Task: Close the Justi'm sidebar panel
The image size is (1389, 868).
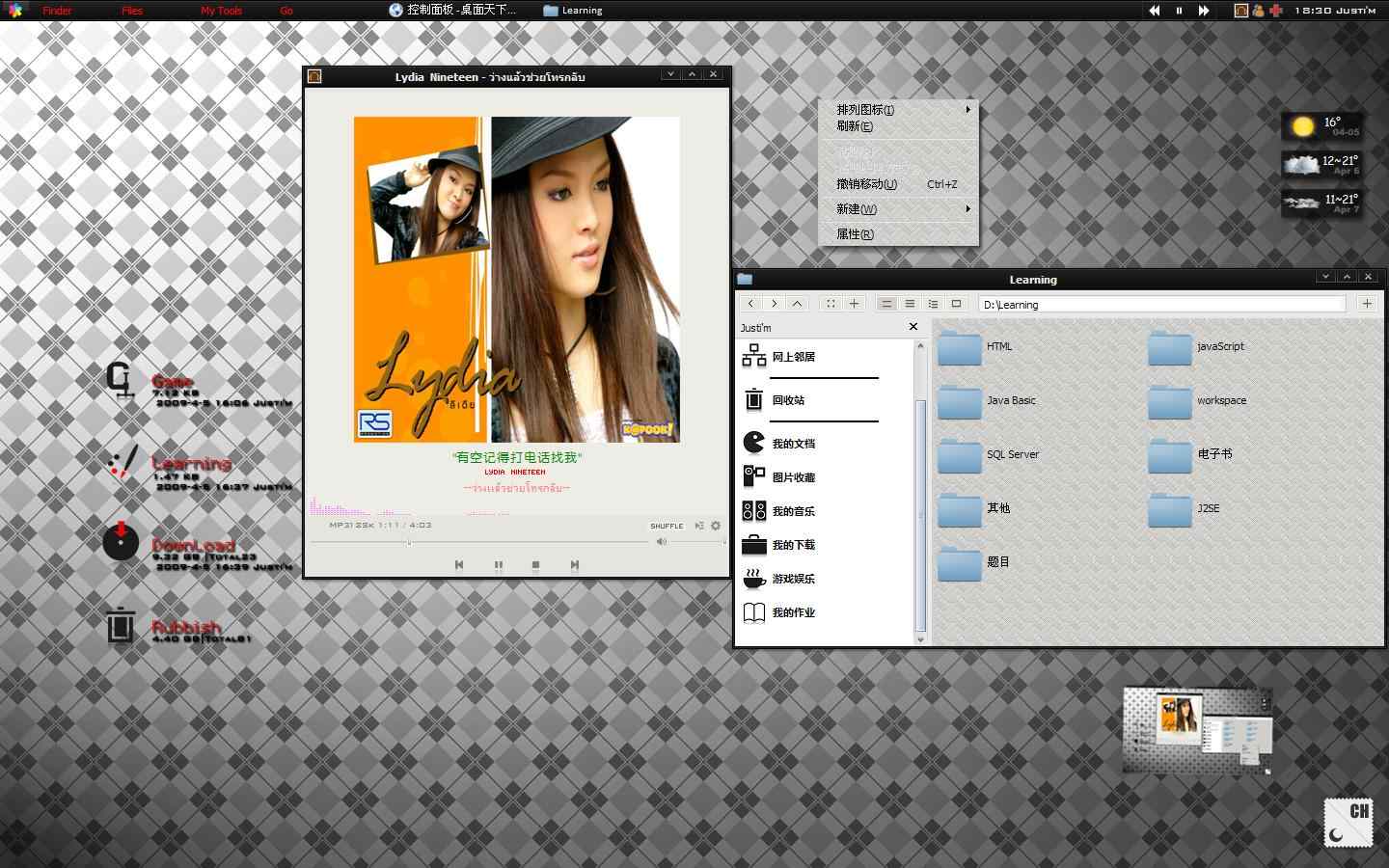Action: (x=913, y=327)
